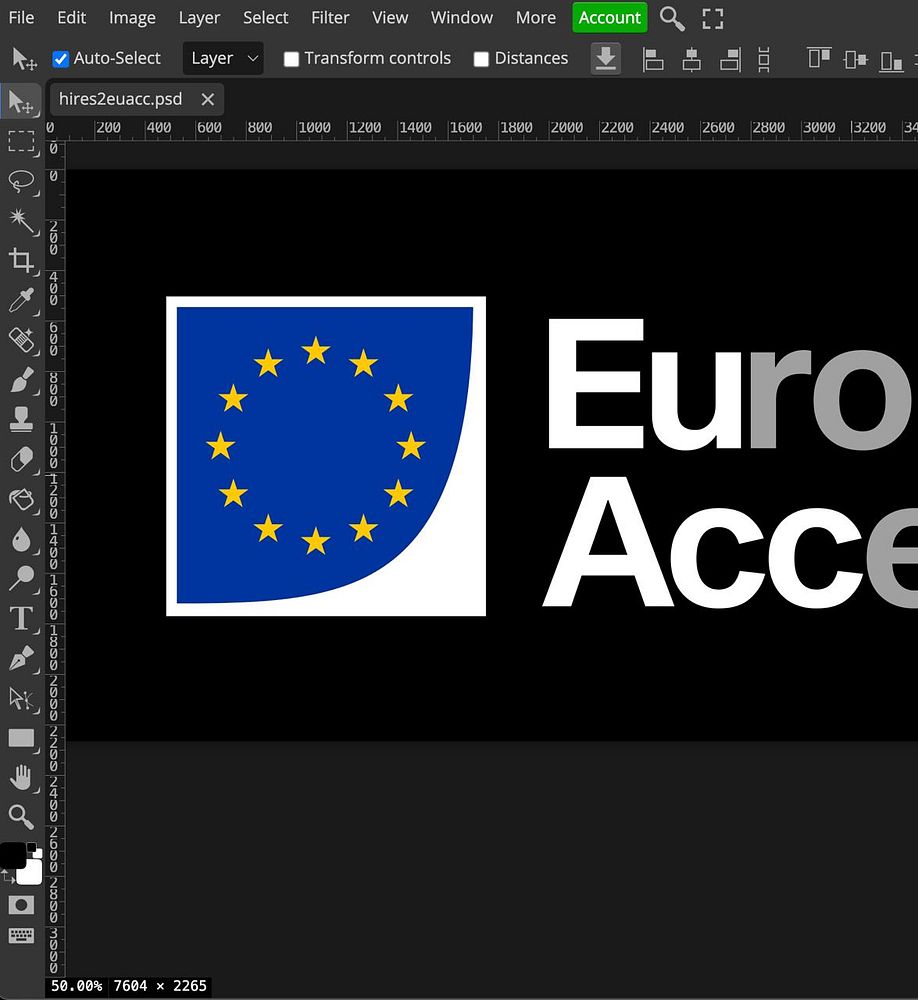The image size is (918, 1000).
Task: Select the Eraser tool
Action: pos(21,459)
